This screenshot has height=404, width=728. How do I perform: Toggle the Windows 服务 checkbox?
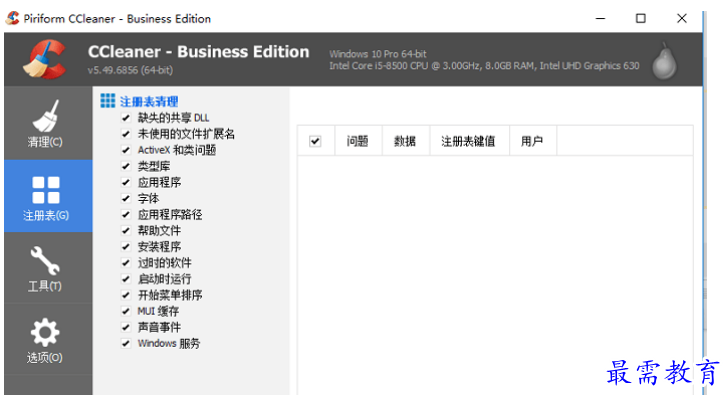(x=125, y=343)
